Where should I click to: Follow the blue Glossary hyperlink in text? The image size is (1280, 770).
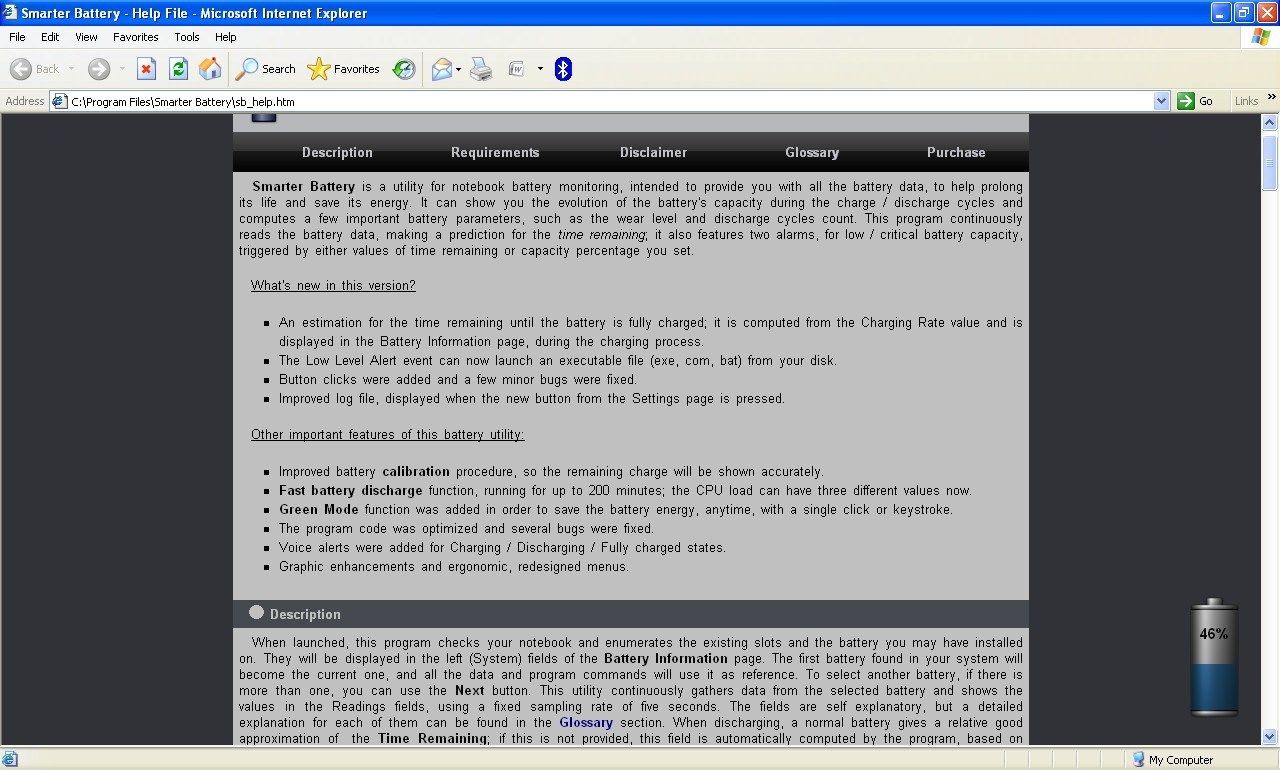pyautogui.click(x=586, y=722)
